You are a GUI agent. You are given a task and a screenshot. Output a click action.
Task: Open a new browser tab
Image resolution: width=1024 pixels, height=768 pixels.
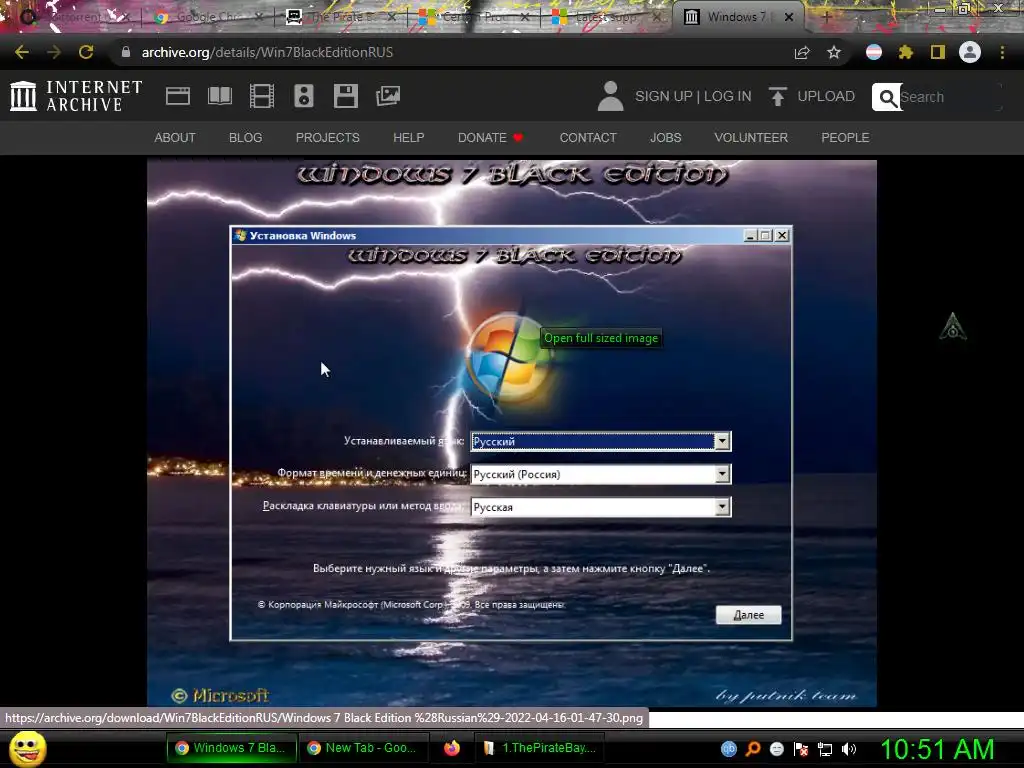826,17
